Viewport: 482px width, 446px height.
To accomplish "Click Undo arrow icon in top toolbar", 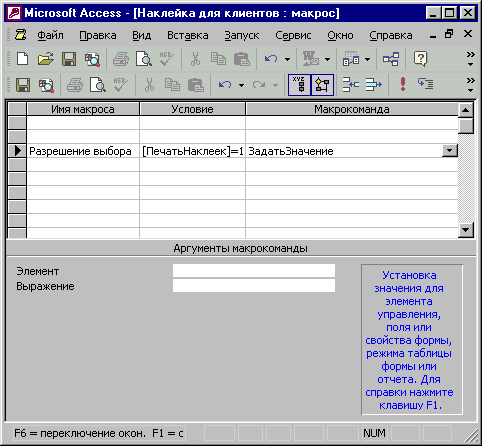I will (x=271, y=59).
